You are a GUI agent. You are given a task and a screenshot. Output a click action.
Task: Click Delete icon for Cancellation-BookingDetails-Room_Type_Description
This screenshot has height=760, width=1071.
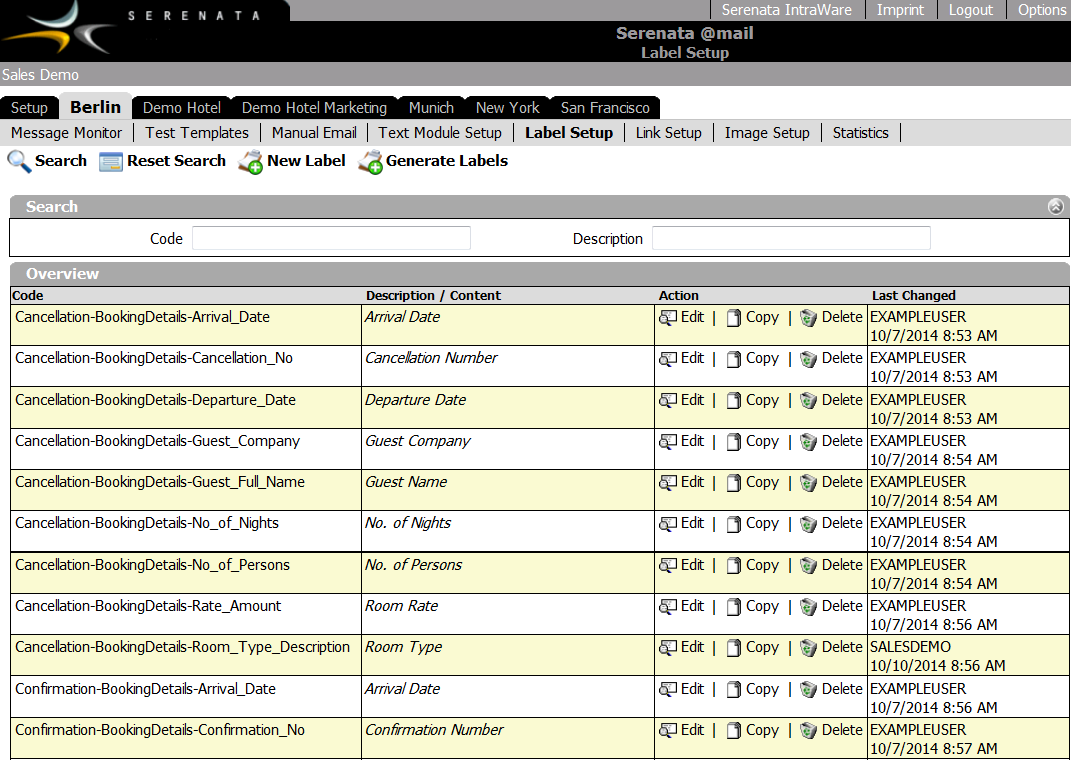808,648
